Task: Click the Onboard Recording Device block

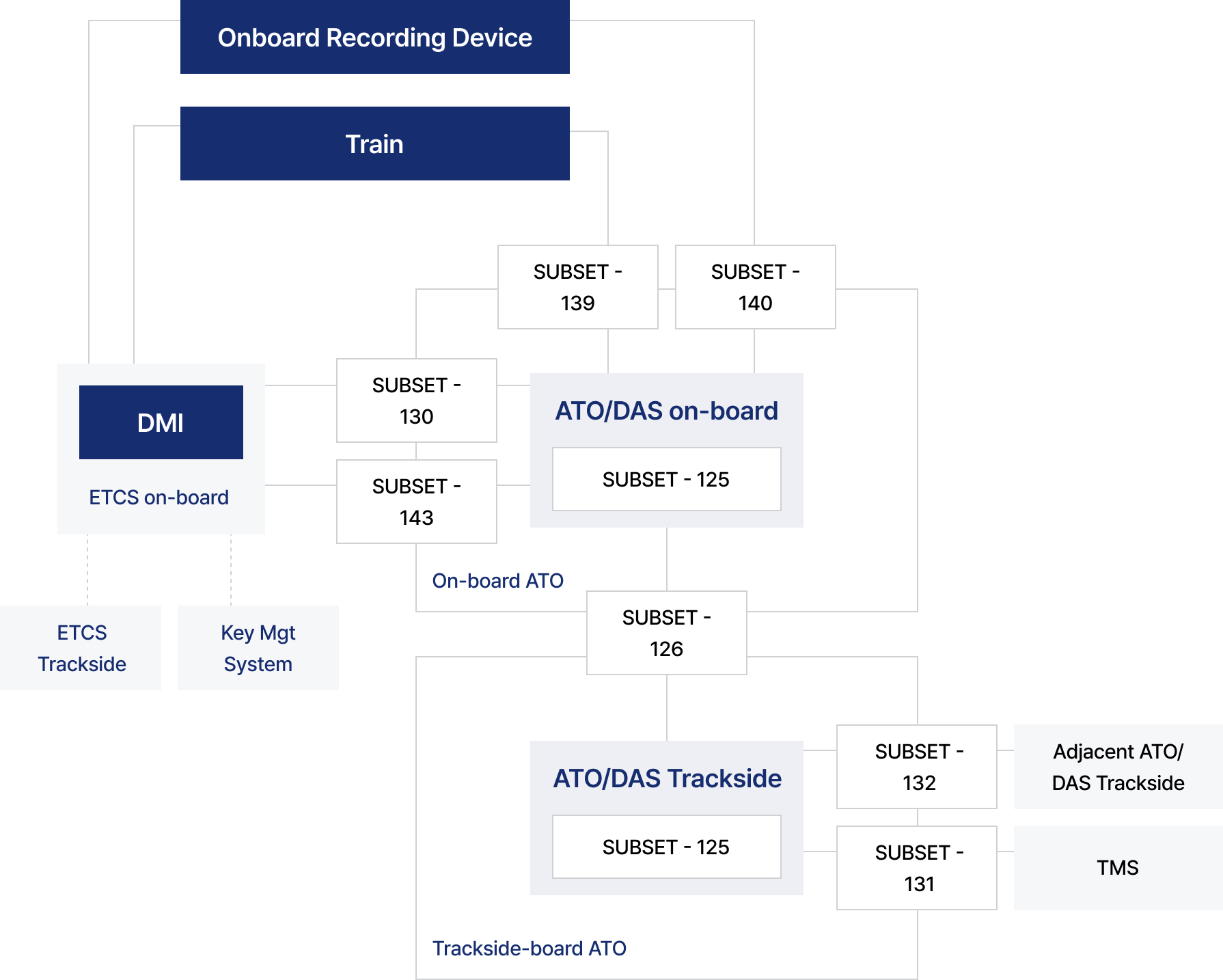Action: coord(374,38)
